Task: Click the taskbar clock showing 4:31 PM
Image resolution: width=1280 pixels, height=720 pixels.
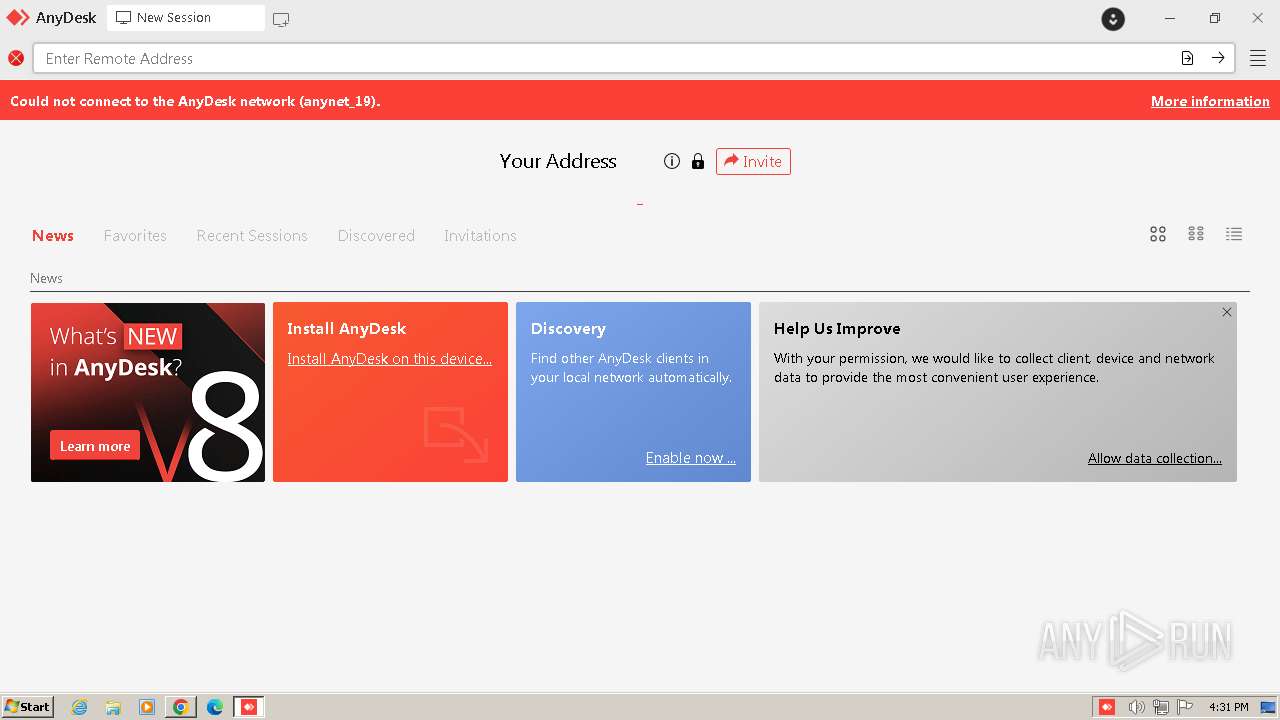Action: (x=1228, y=707)
